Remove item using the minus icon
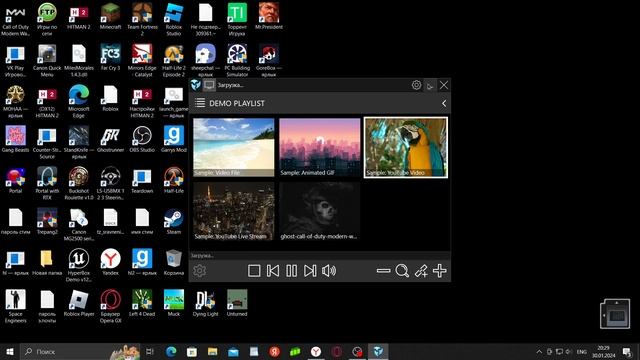Screen dimensions: 640x360 [383, 271]
